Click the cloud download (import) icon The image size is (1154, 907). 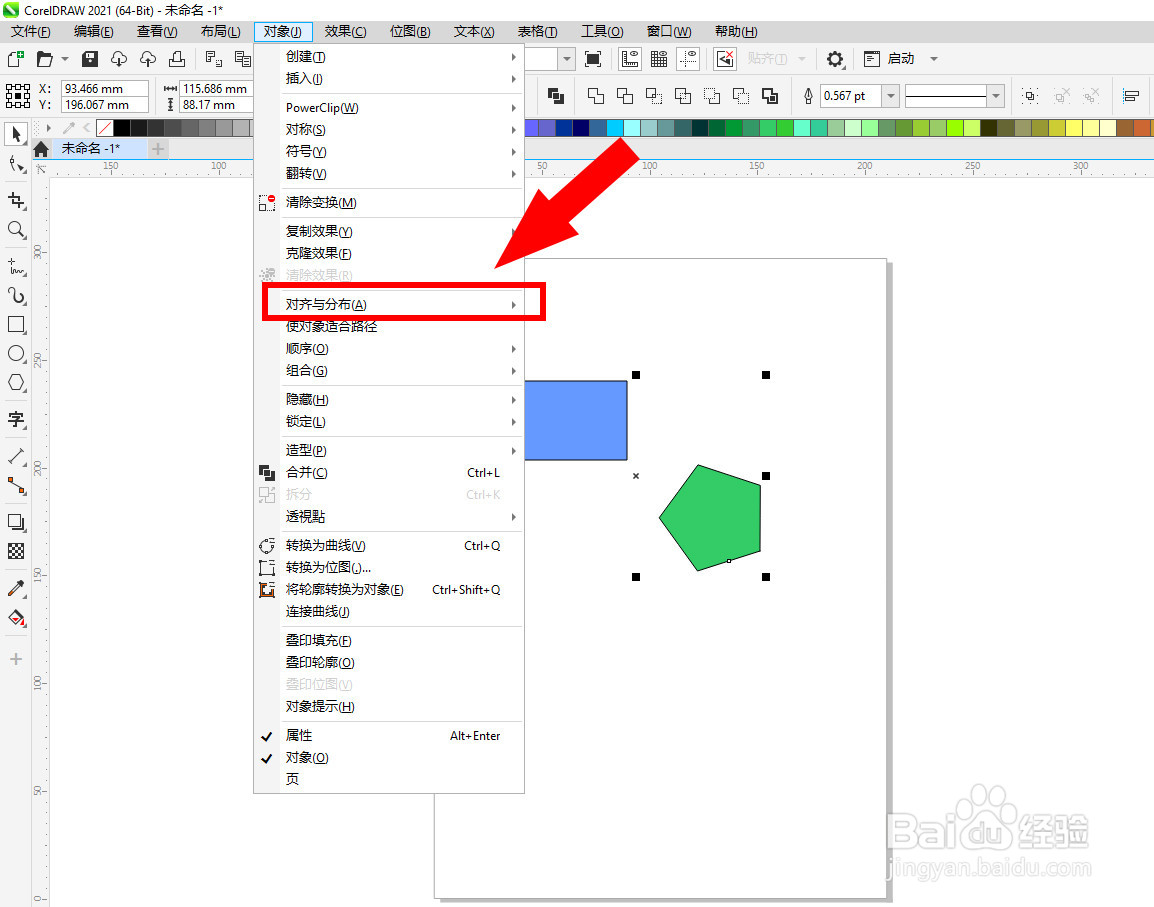click(118, 59)
